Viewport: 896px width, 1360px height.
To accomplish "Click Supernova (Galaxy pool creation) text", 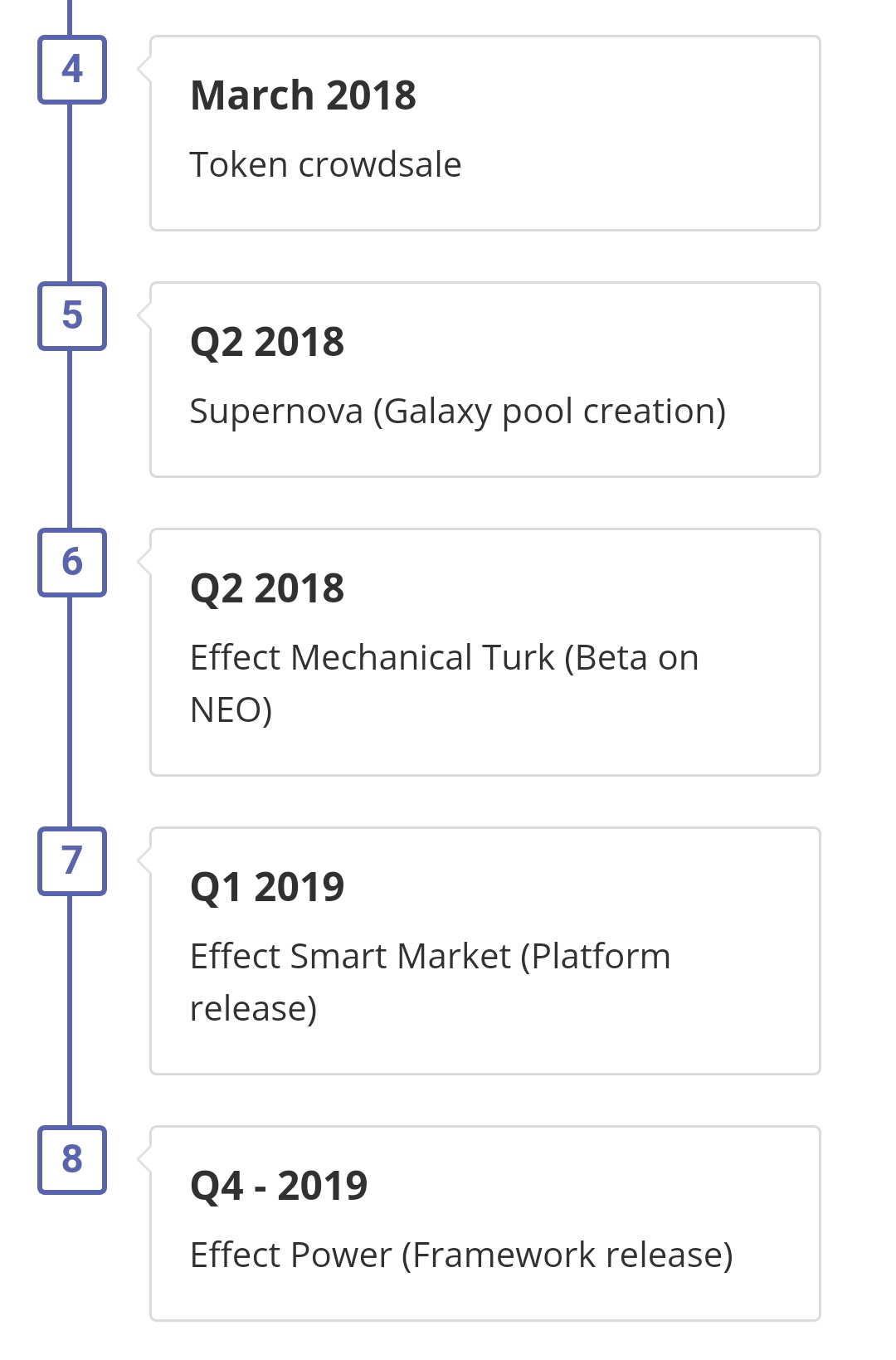I will [457, 412].
